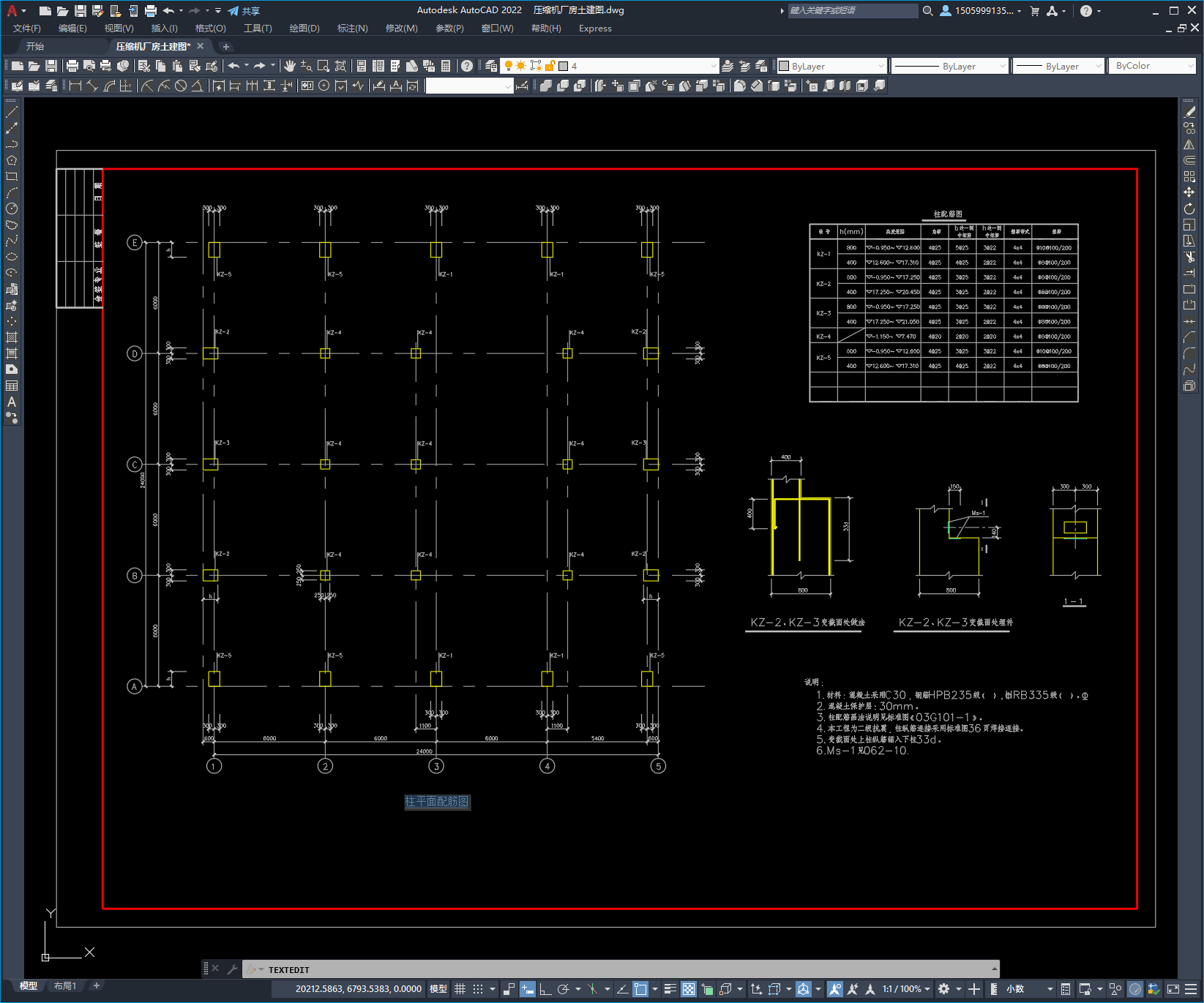
Task: Open the Layer Properties manager icon
Action: 491,66
